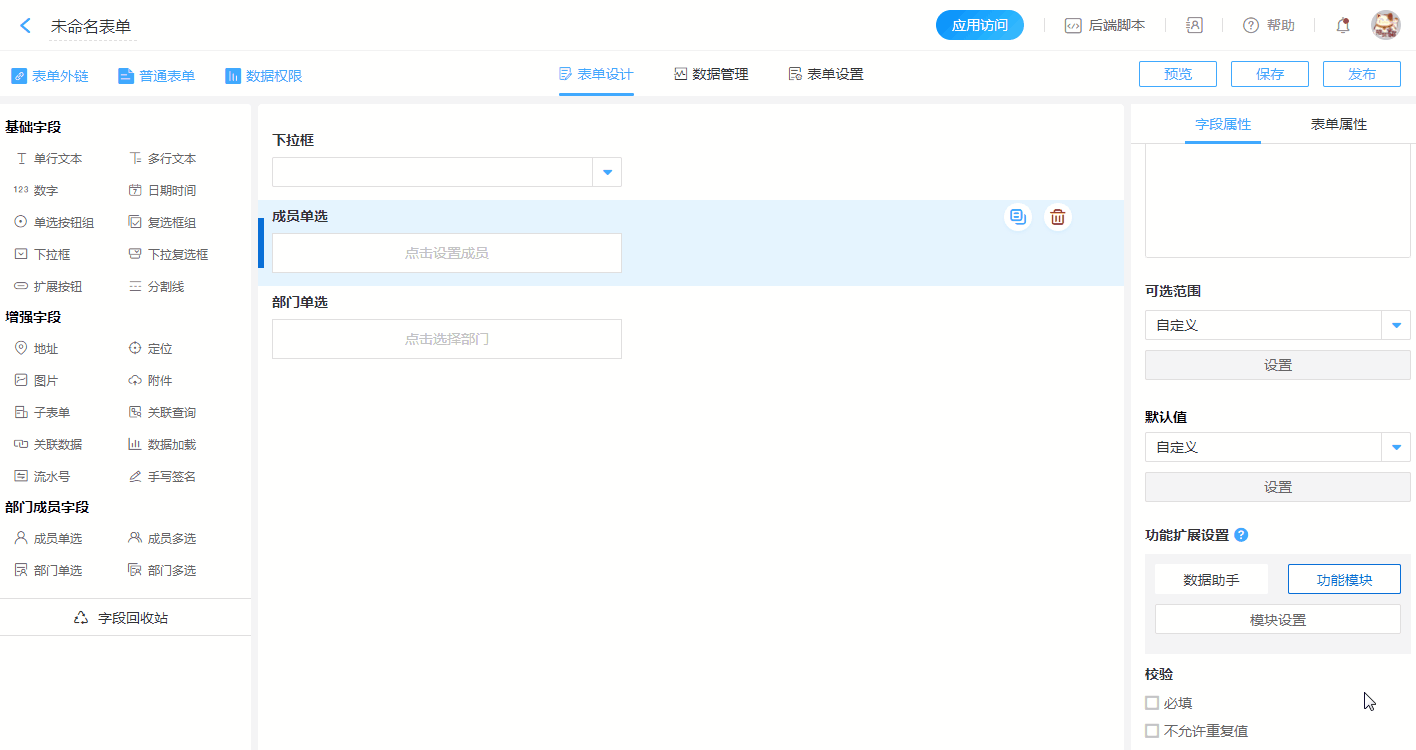Viewport: 1416px width, 750px height.
Task: Click the 发布 button
Action: [x=1361, y=74]
